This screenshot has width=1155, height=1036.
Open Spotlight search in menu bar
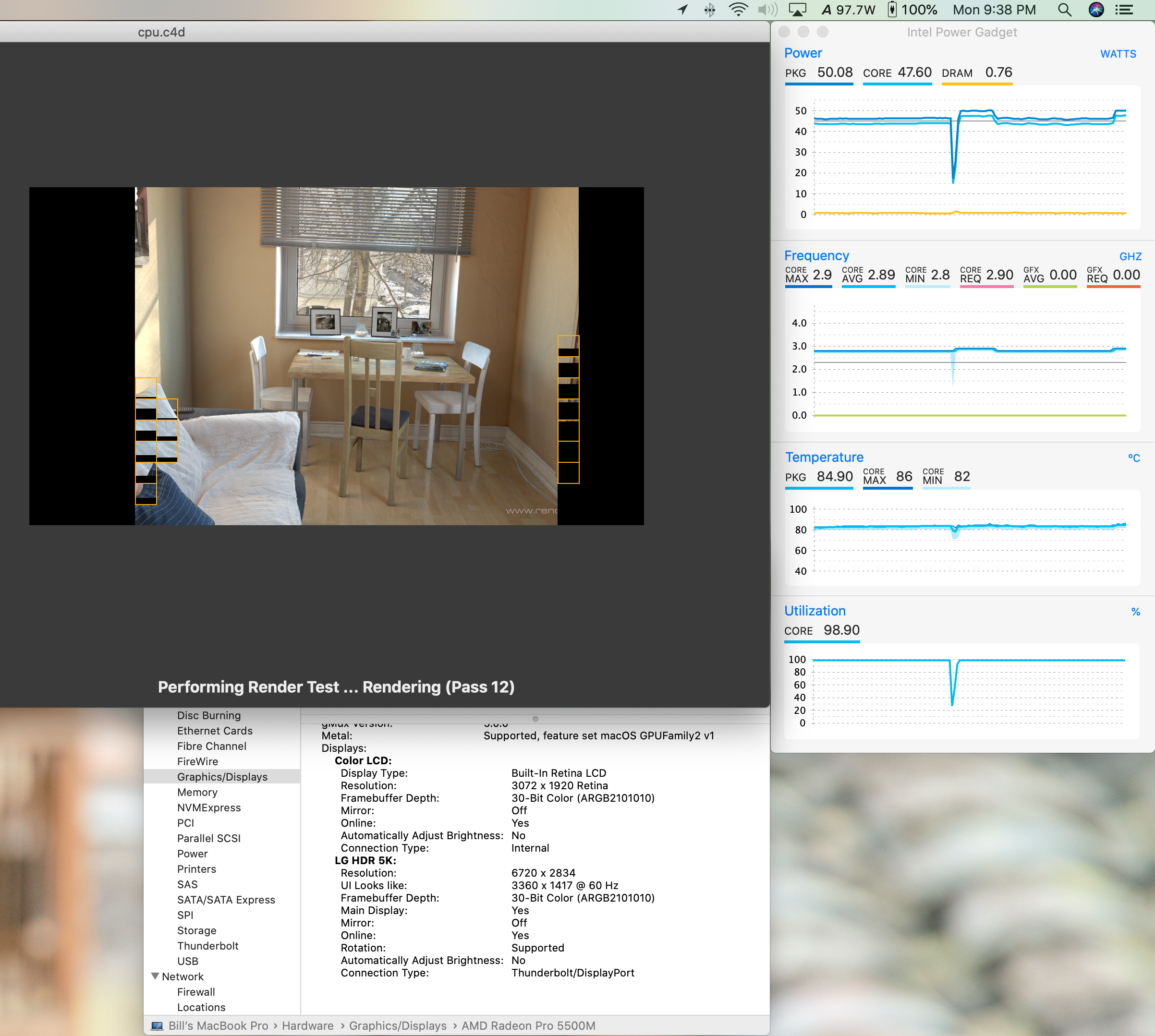click(x=1064, y=10)
